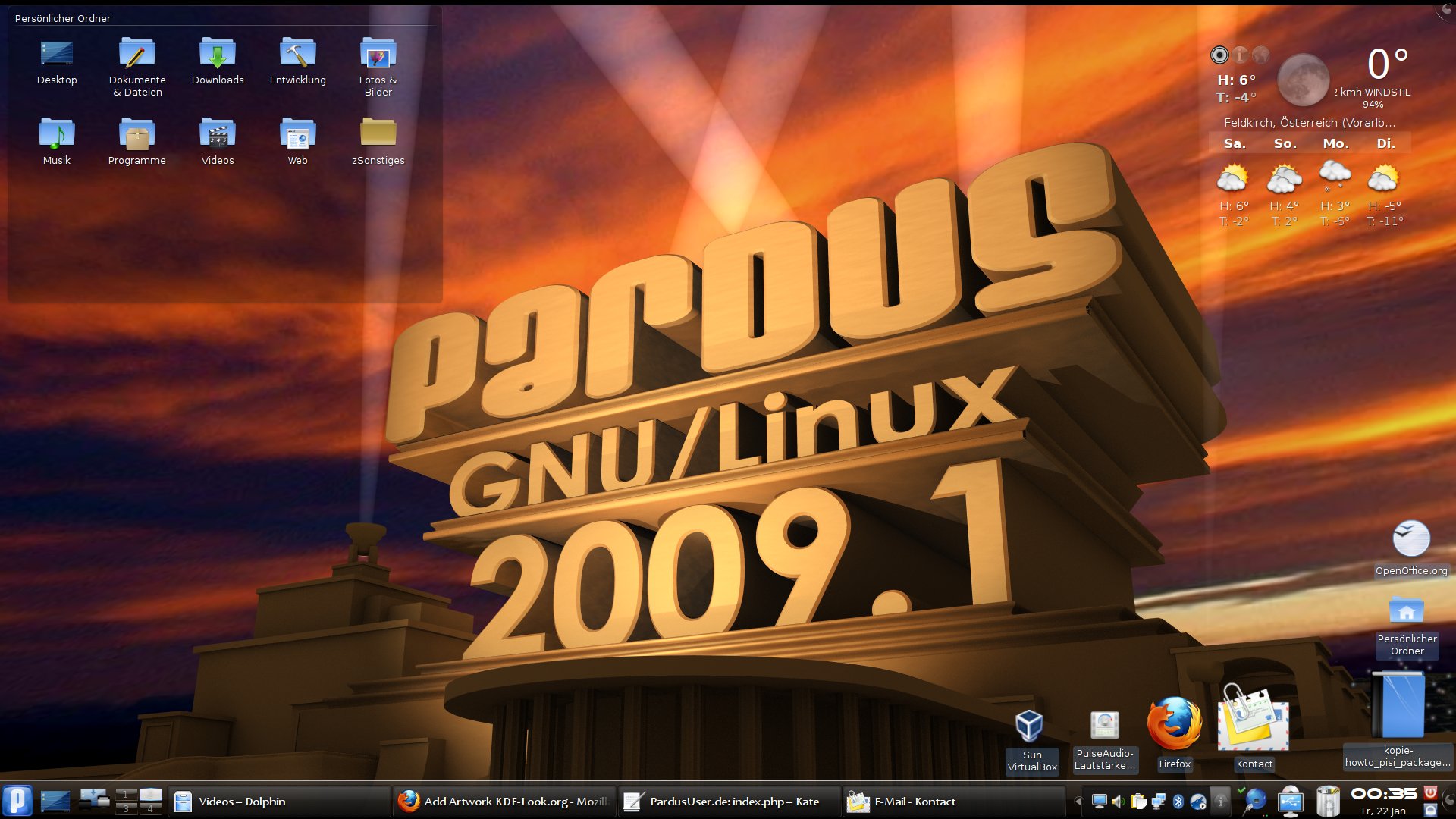
Task: Show weather details info icon
Action: point(1240,55)
